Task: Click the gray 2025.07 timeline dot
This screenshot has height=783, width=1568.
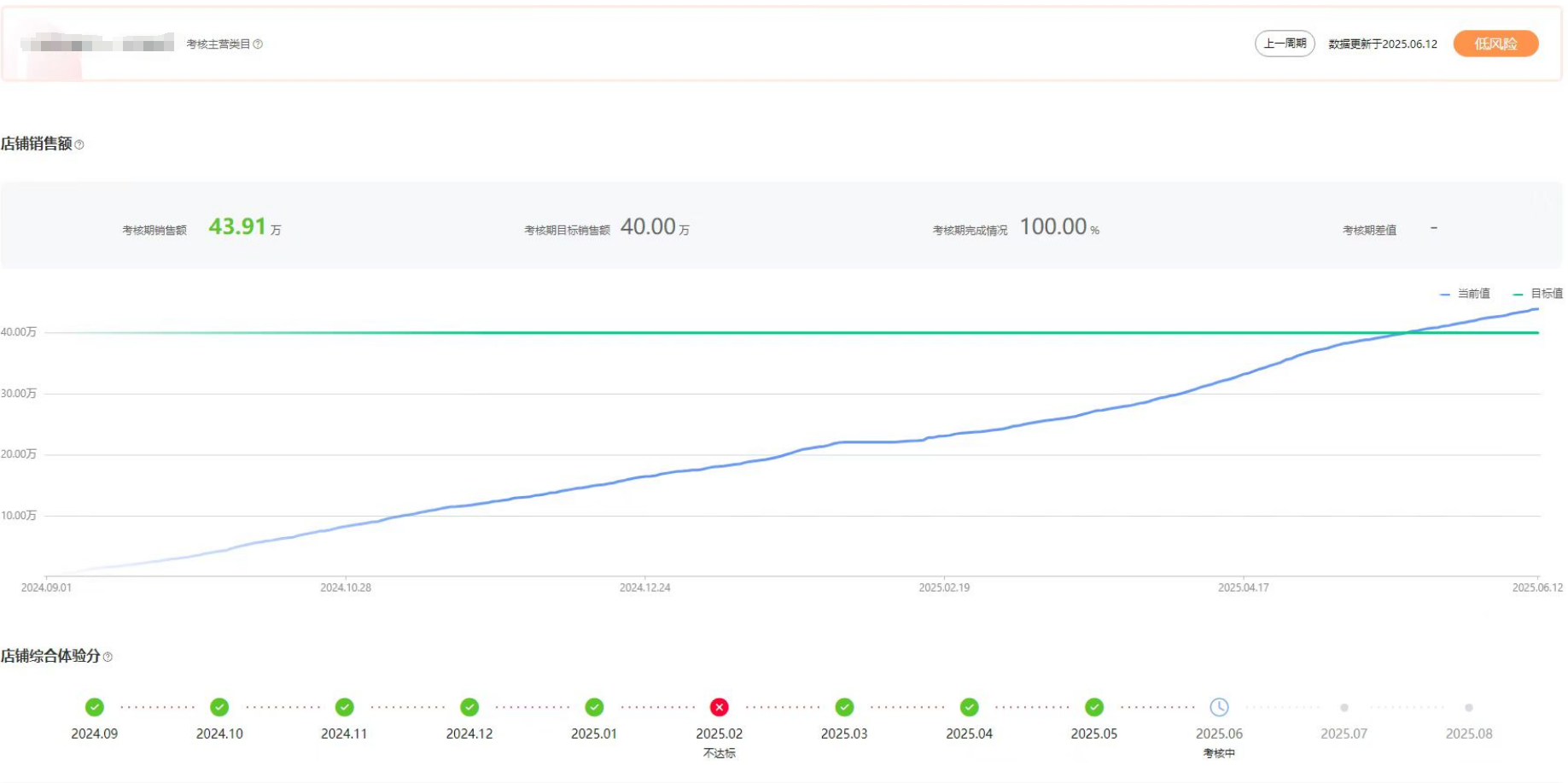Action: tap(1344, 708)
